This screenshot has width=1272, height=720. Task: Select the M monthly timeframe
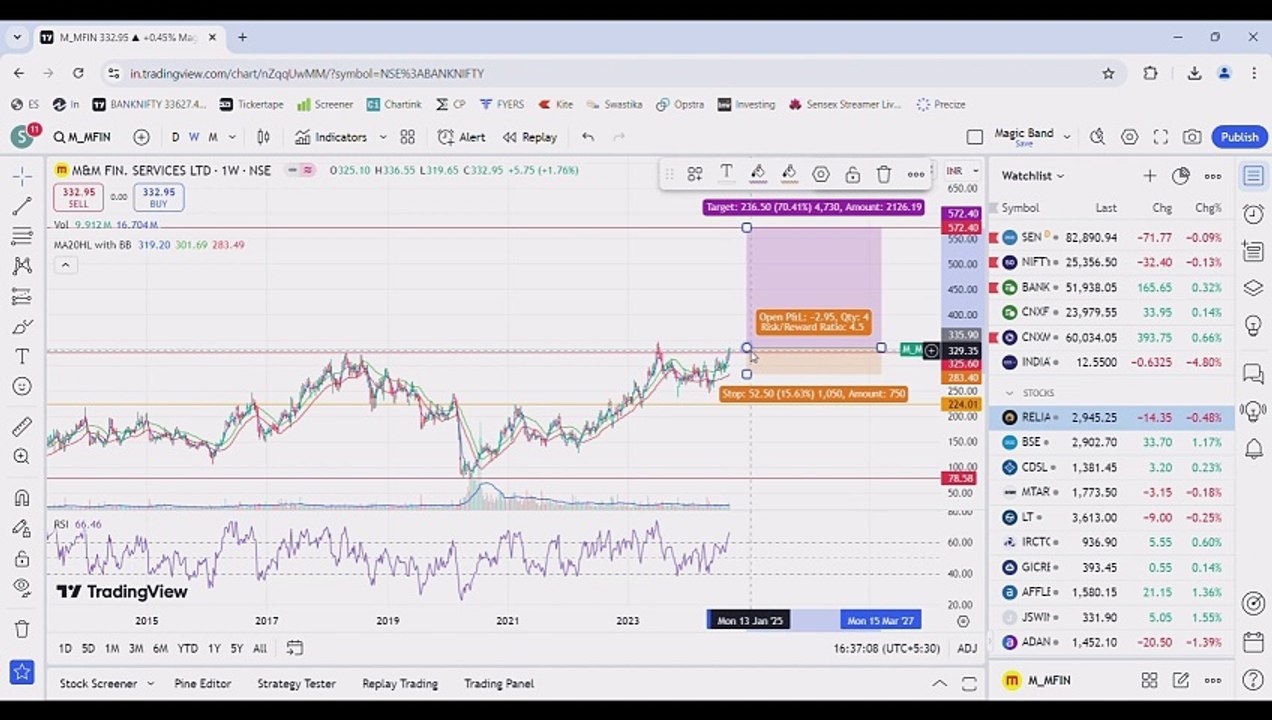(x=213, y=137)
